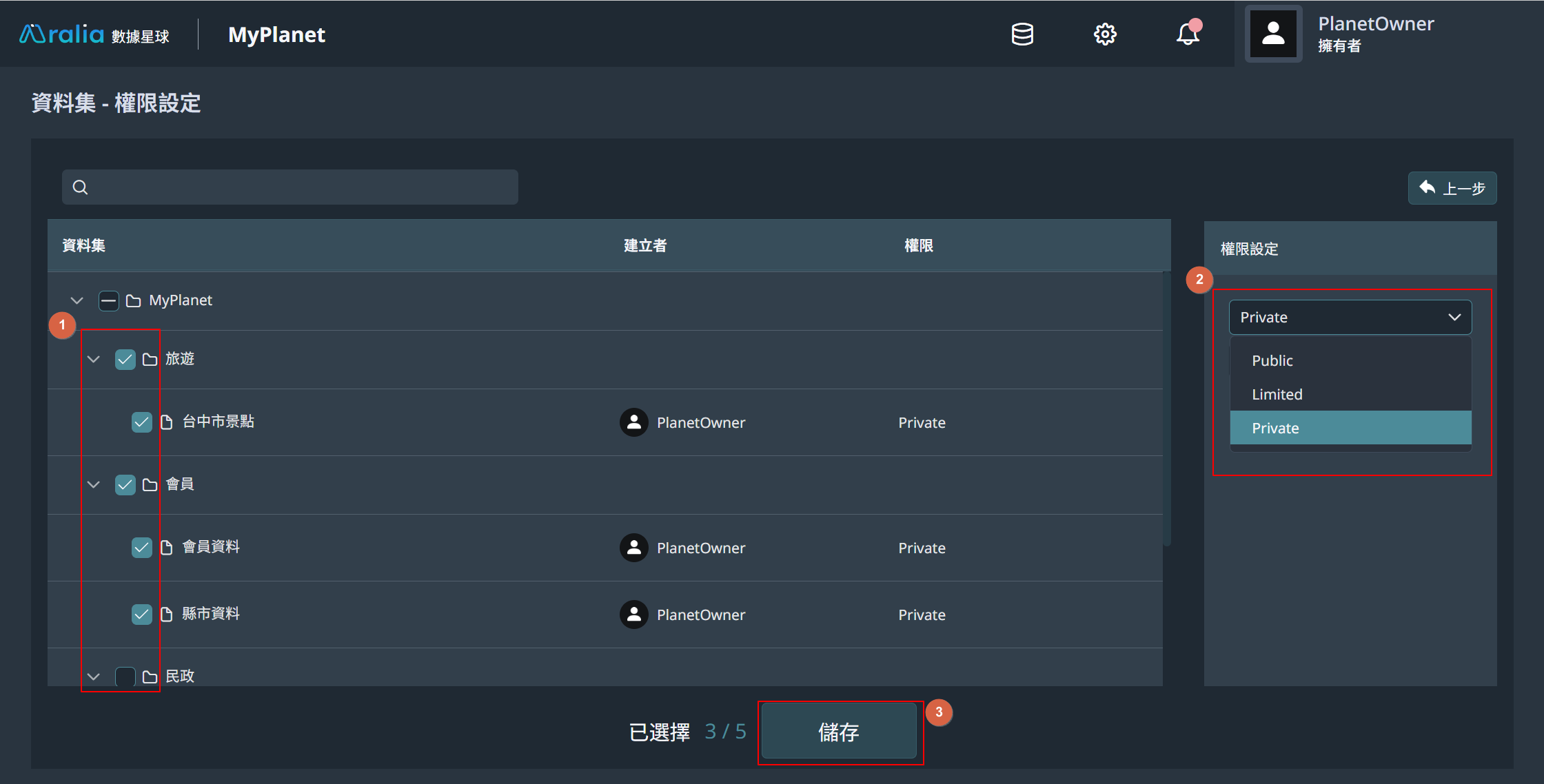Select Limited from permissions dropdown
This screenshot has width=1544, height=784.
coord(1276,394)
